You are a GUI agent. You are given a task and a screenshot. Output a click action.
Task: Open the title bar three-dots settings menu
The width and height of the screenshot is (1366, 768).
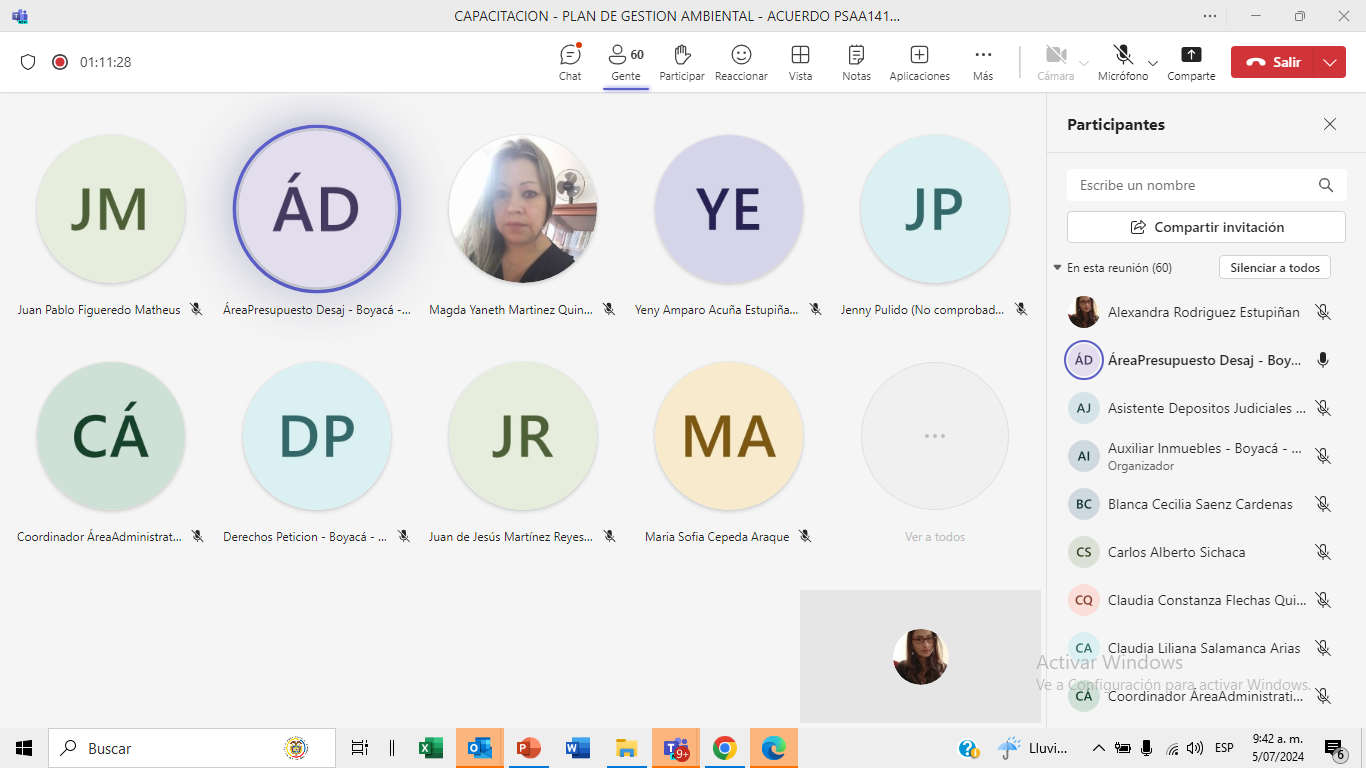pos(1210,16)
